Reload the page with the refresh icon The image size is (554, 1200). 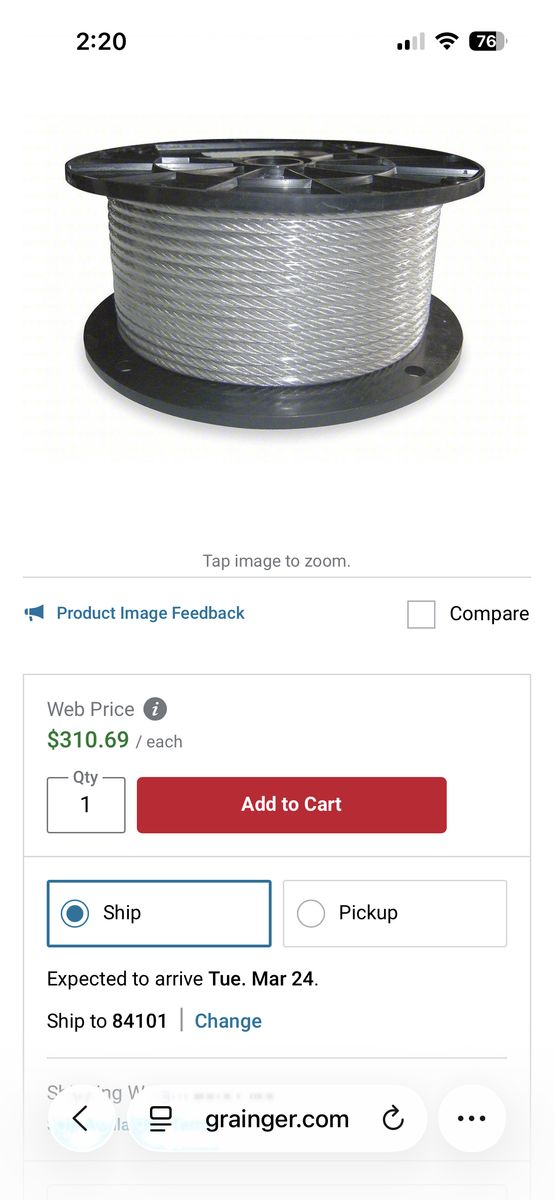coord(393,1118)
